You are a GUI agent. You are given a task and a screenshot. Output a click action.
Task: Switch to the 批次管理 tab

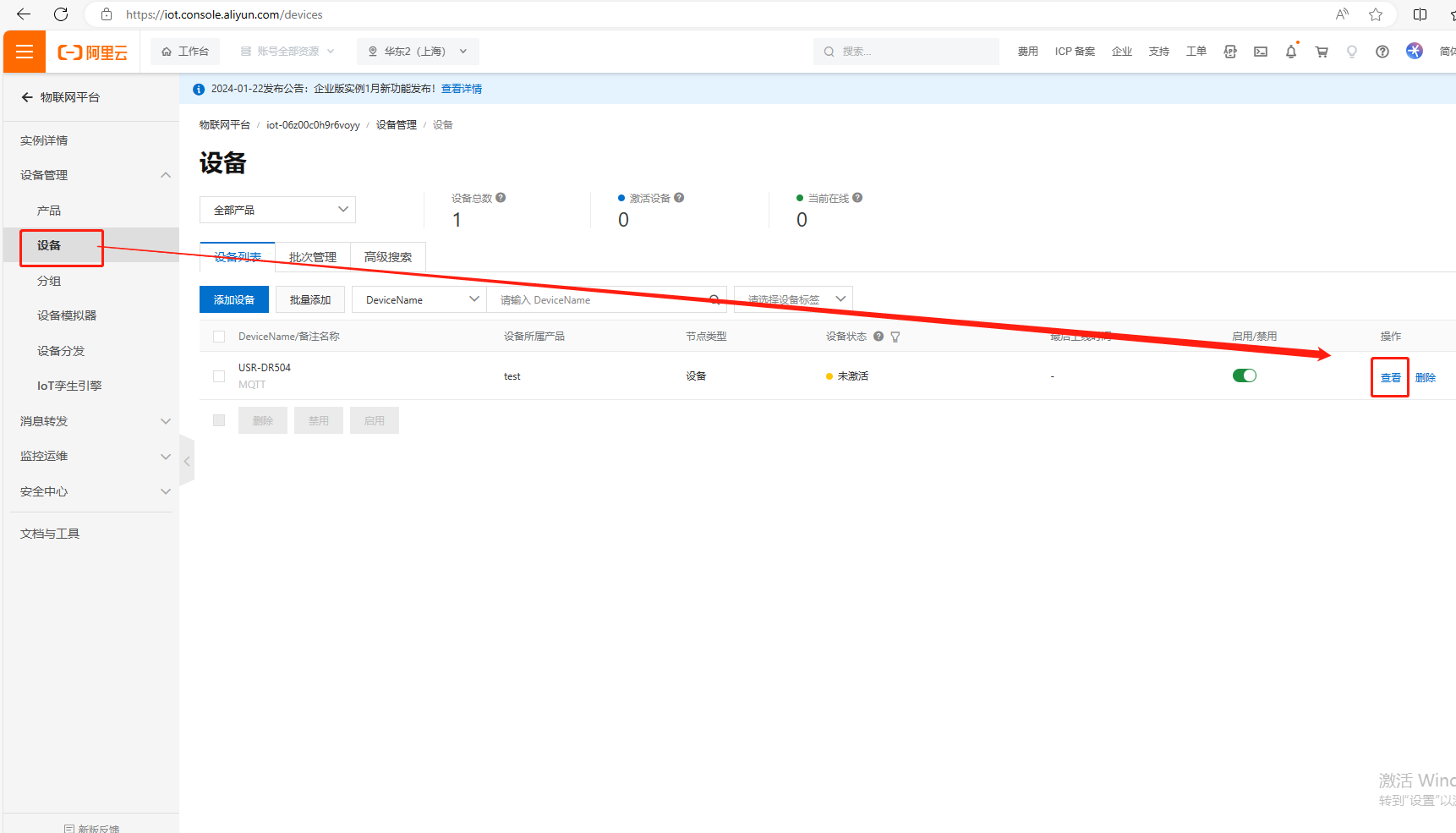click(x=312, y=257)
